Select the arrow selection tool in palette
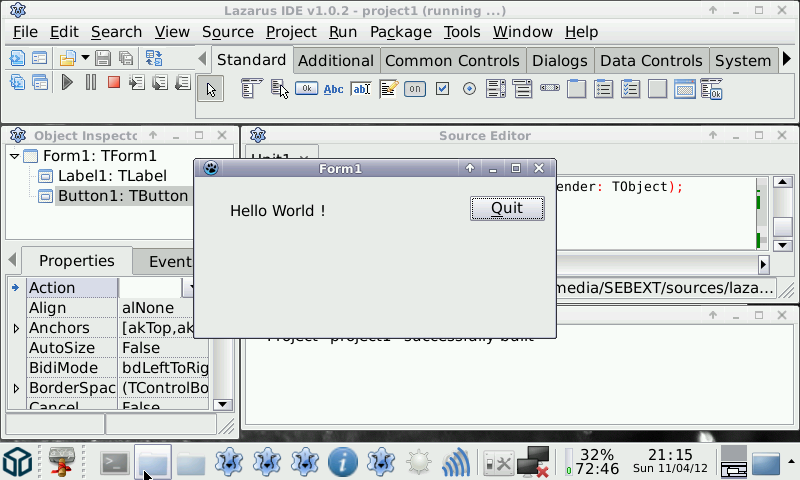Image resolution: width=800 pixels, height=480 pixels. coord(210,90)
